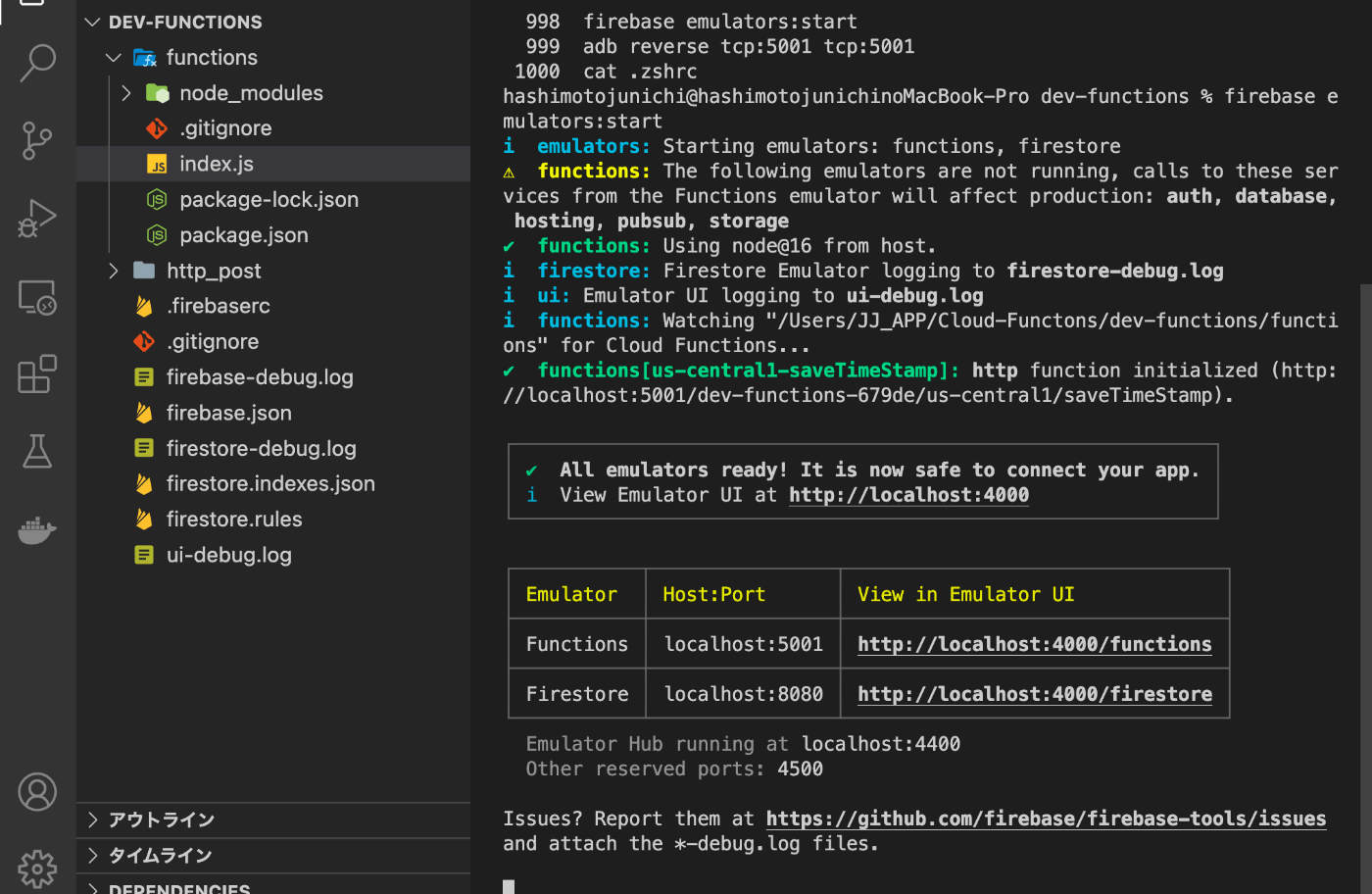Image resolution: width=1372 pixels, height=894 pixels.
Task: Collapse the functions folder chevron
Action: tap(114, 58)
